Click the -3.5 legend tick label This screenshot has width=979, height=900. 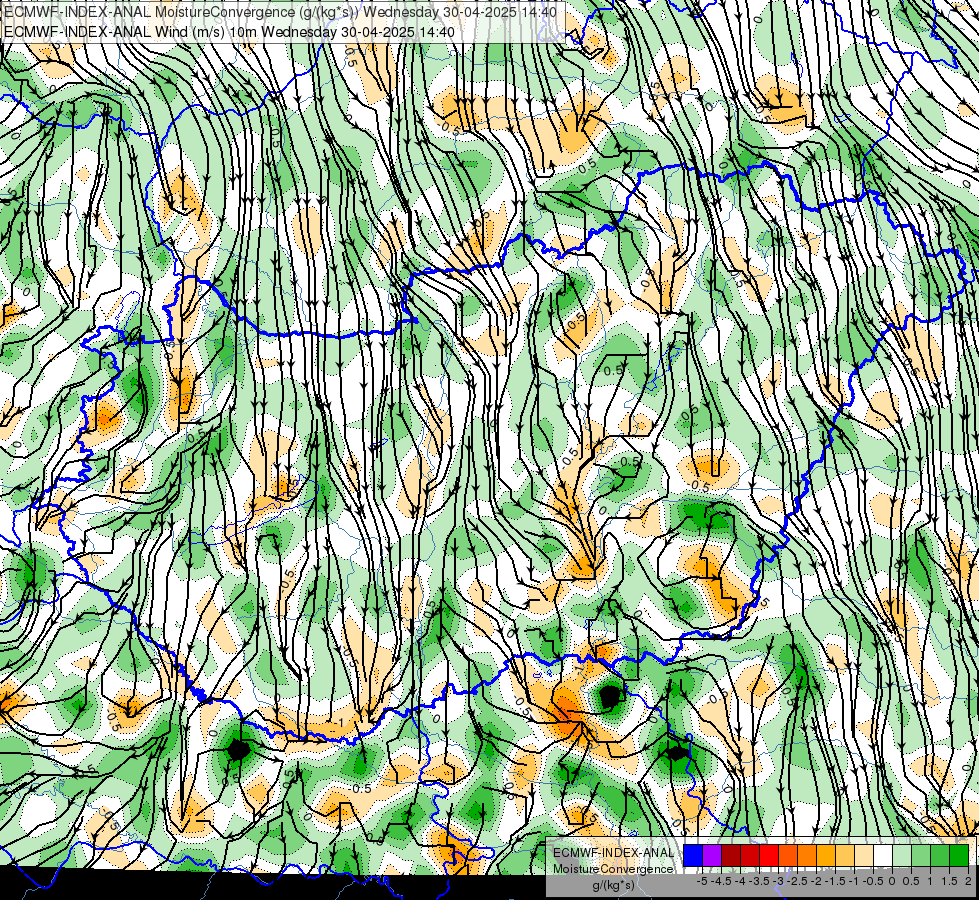759,881
